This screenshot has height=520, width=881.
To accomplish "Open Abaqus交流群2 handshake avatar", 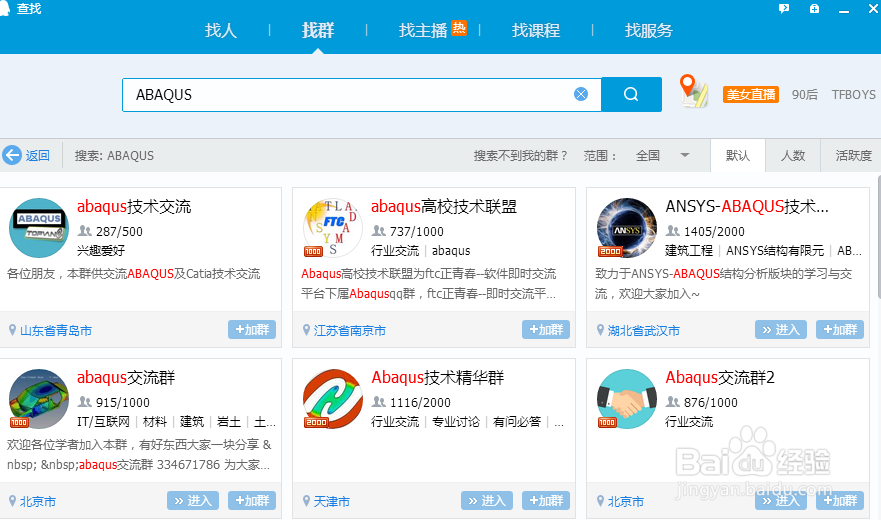I will tap(626, 399).
